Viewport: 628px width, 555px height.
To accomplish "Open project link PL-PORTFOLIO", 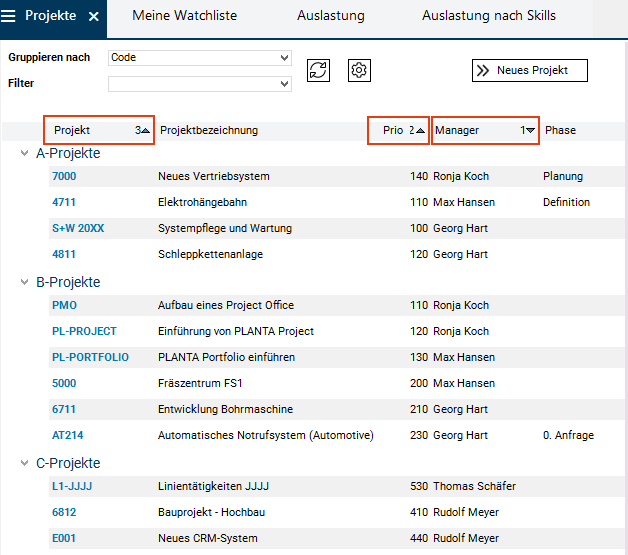I will 90,357.
